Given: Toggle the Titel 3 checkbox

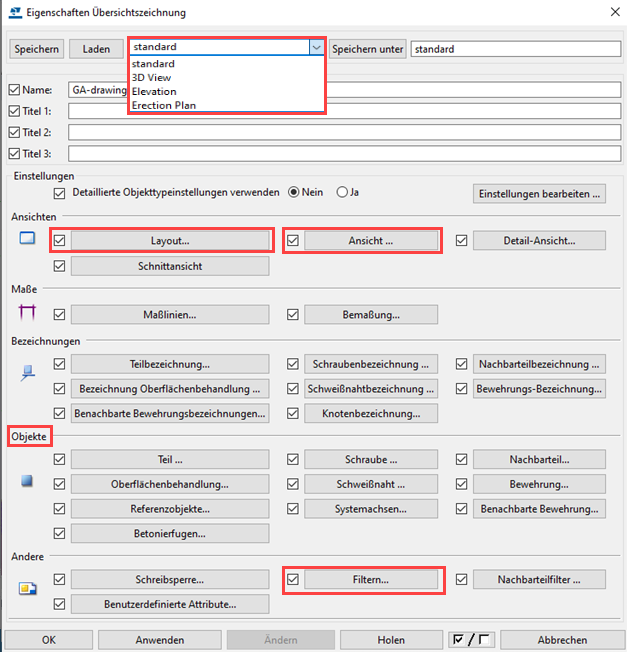Looking at the screenshot, I should 14,153.
